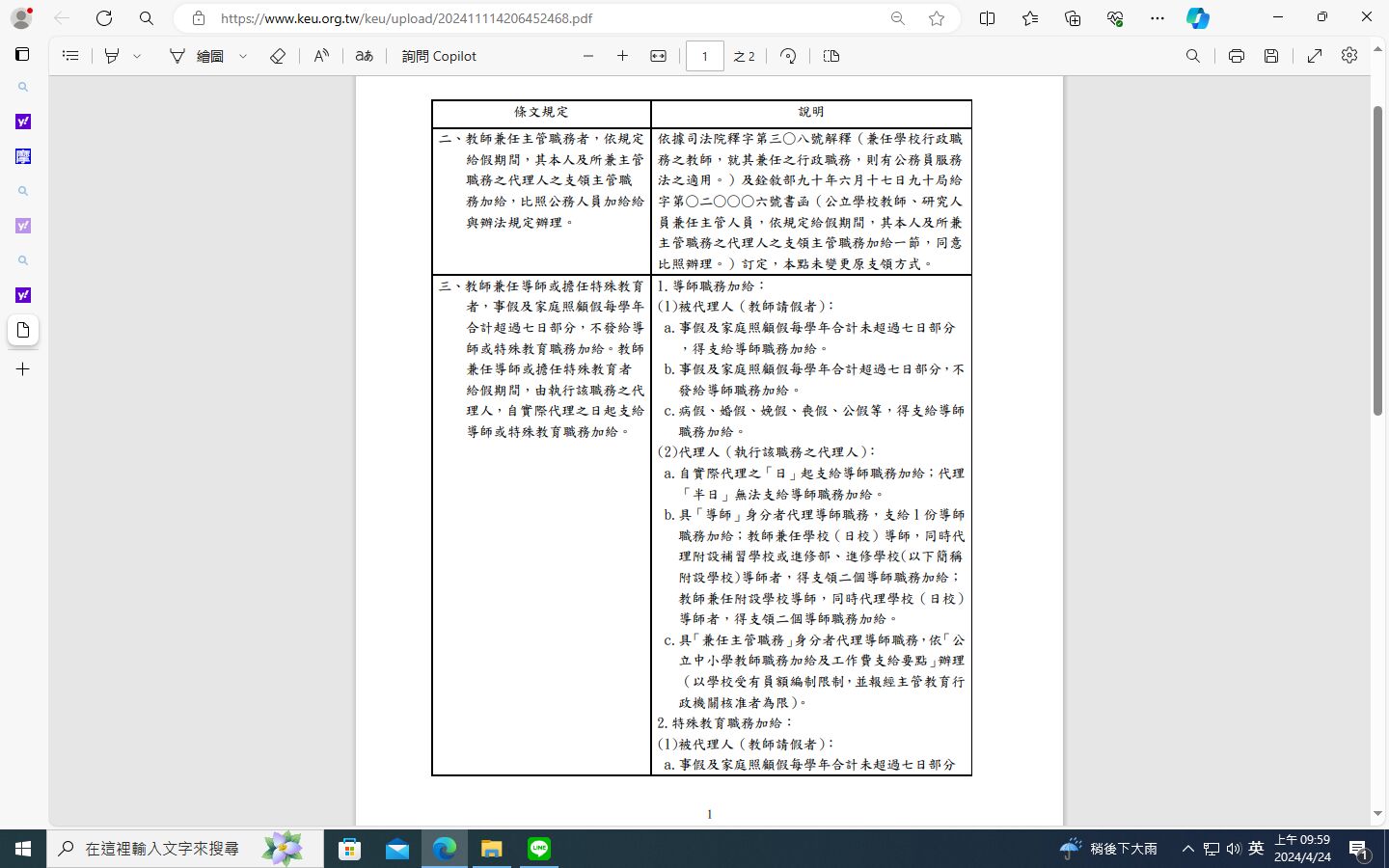Viewport: 1389px width, 868px height.
Task: Open Mail app from taskbar
Action: 396,849
